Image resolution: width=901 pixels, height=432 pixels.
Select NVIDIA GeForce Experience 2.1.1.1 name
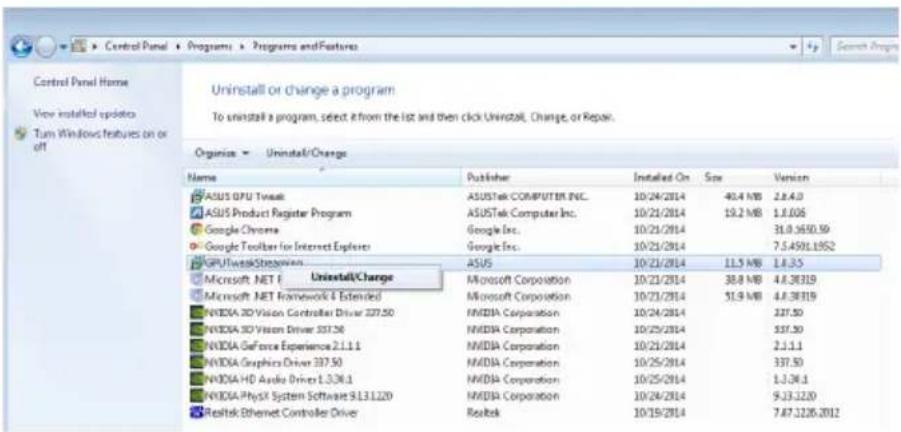(282, 346)
